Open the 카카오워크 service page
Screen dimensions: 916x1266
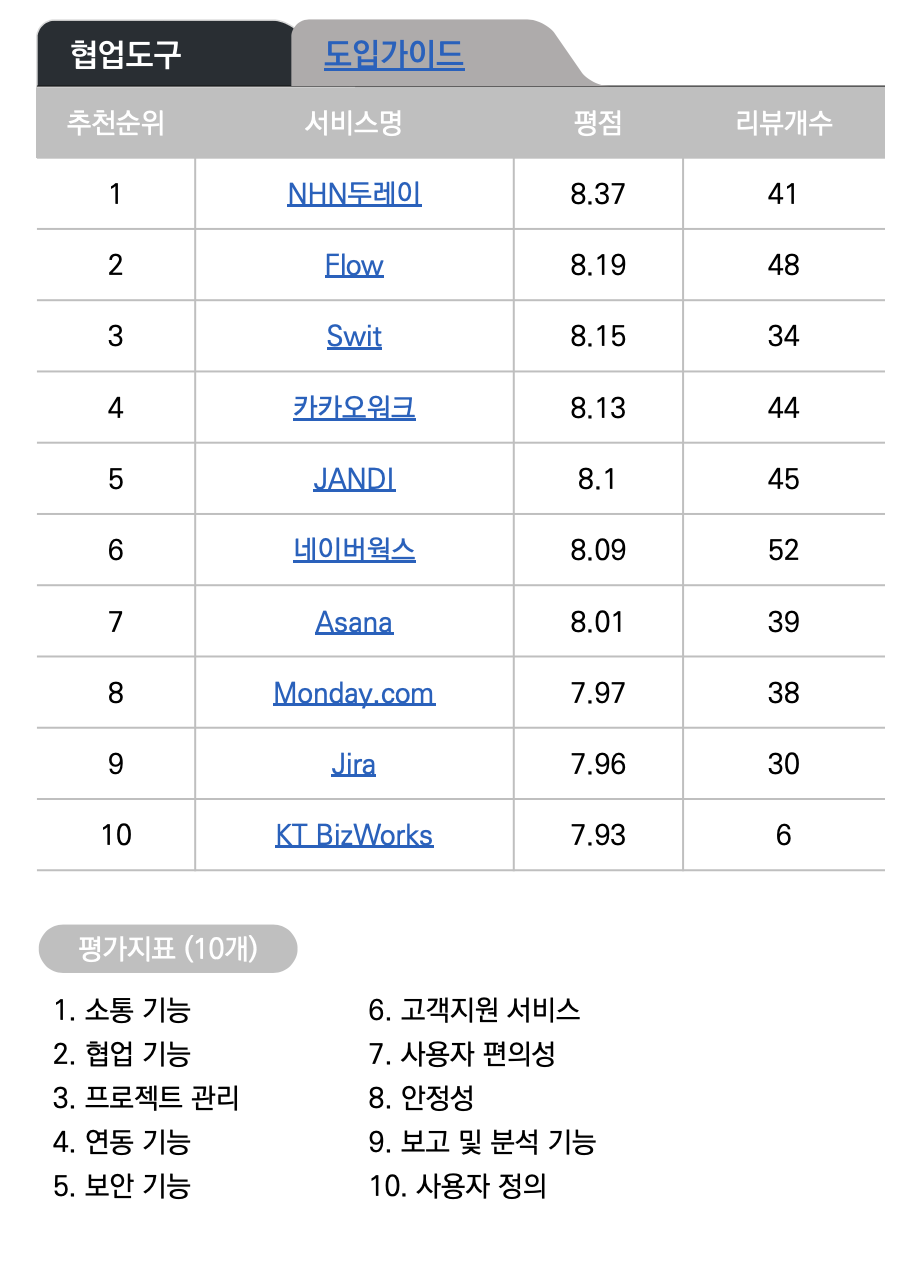point(354,408)
